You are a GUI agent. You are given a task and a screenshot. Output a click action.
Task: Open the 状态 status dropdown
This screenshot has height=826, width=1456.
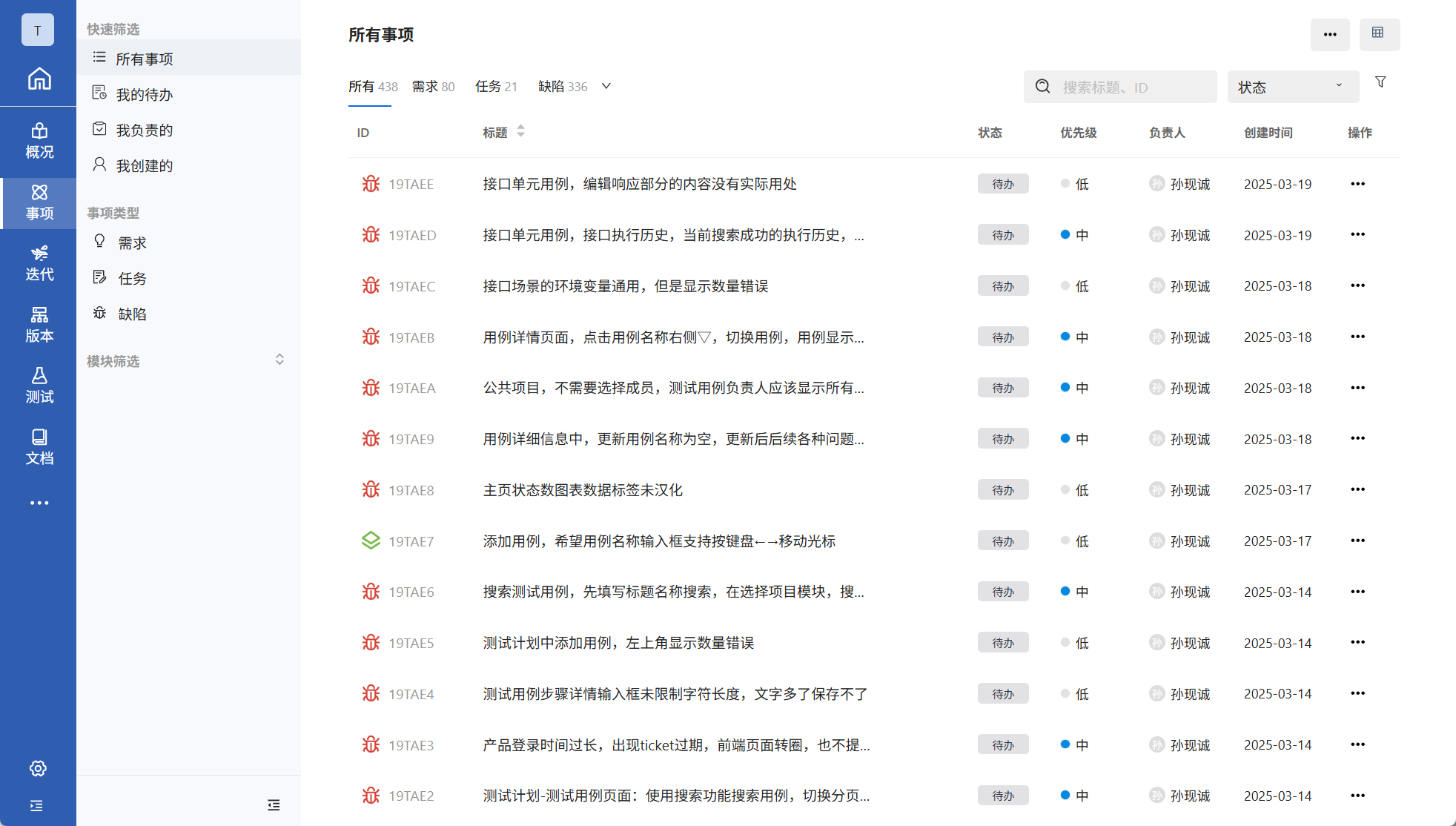(1292, 87)
